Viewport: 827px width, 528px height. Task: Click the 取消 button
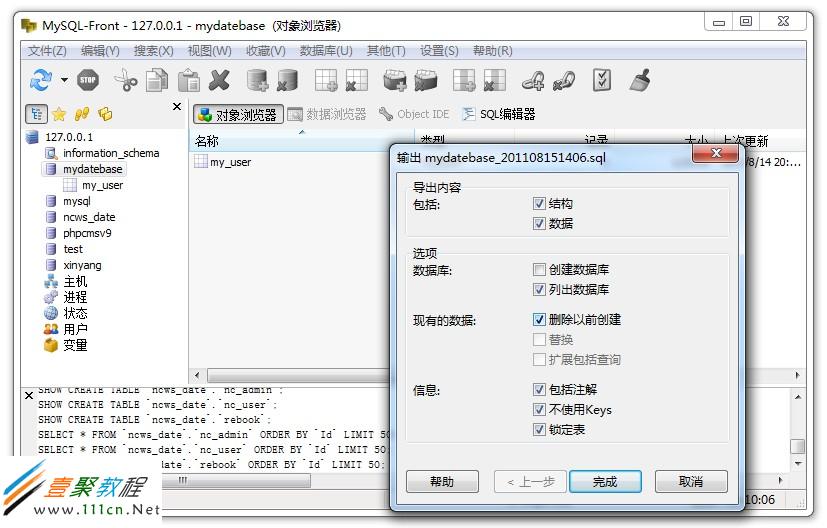(691, 482)
